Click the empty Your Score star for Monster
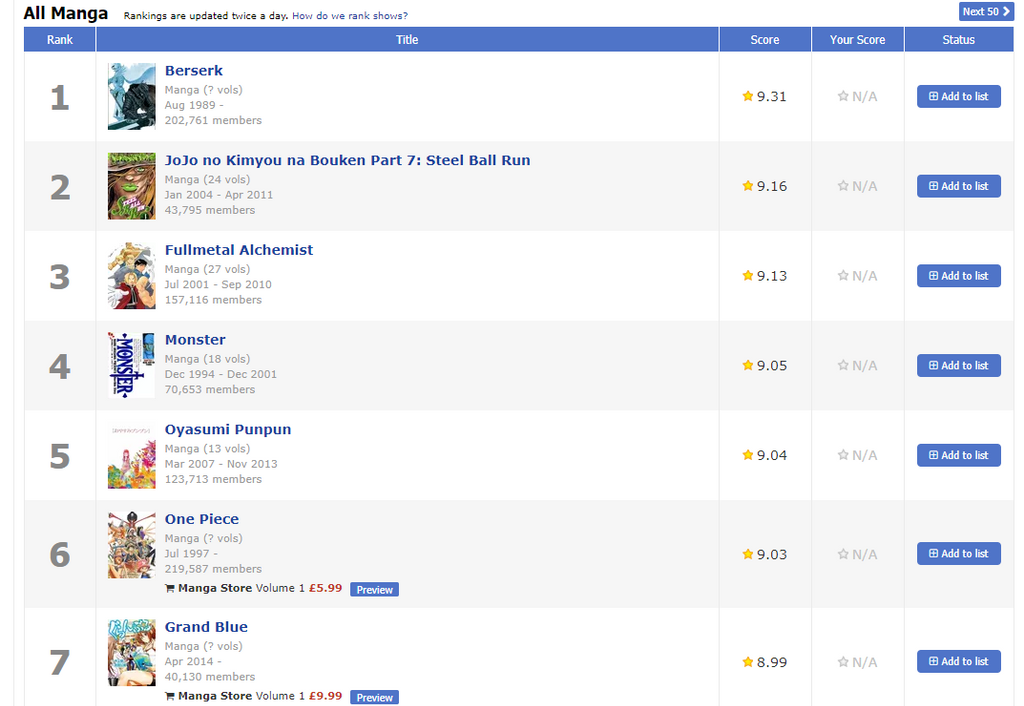1024x706 pixels. 843,365
